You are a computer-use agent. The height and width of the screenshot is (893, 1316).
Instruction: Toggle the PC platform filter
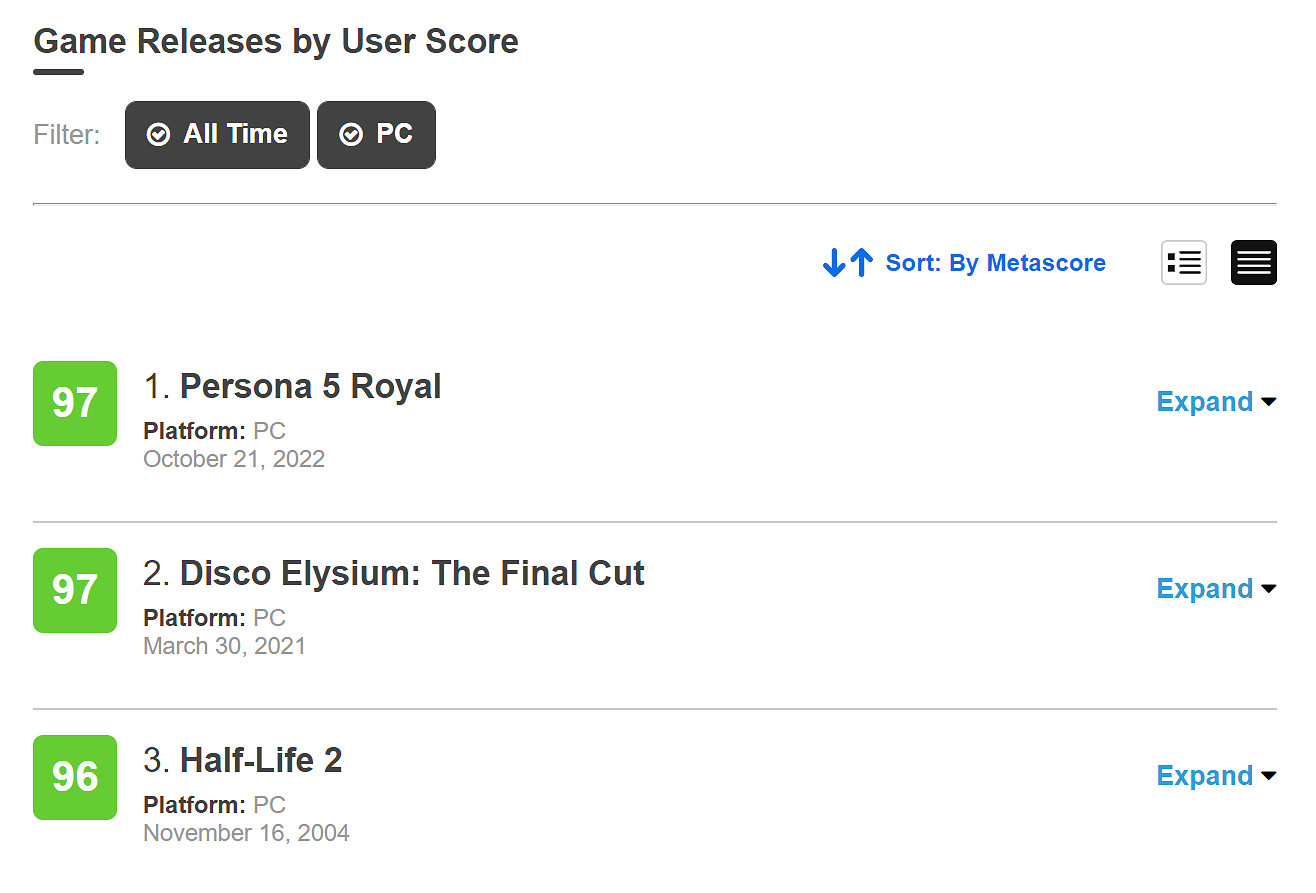pyautogui.click(x=376, y=135)
